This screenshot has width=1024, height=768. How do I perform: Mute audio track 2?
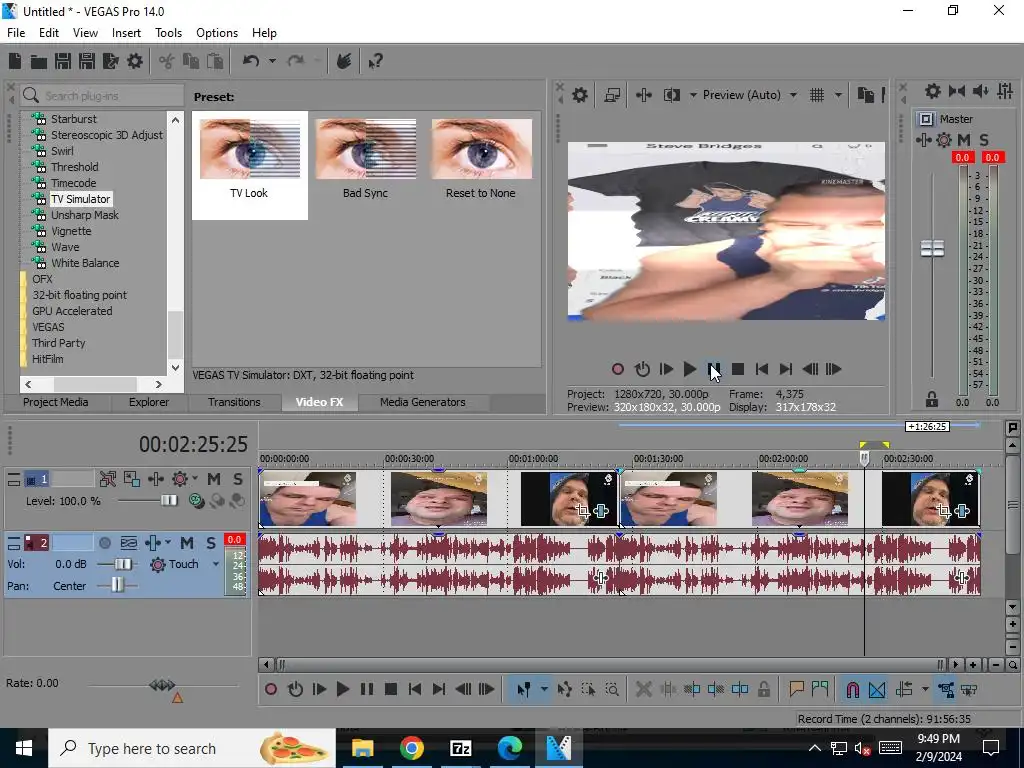click(x=187, y=543)
